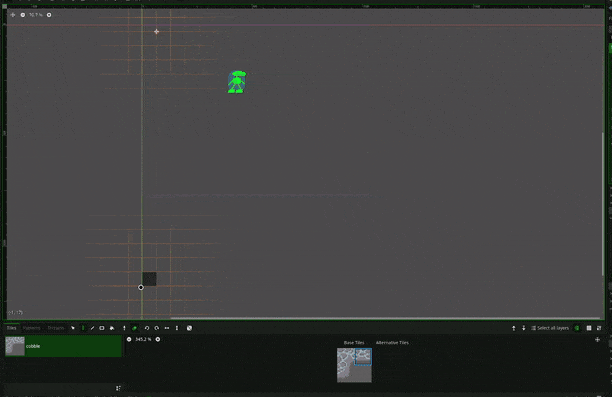The width and height of the screenshot is (612, 397).
Task: Flip tile horizontally
Action: [167, 328]
